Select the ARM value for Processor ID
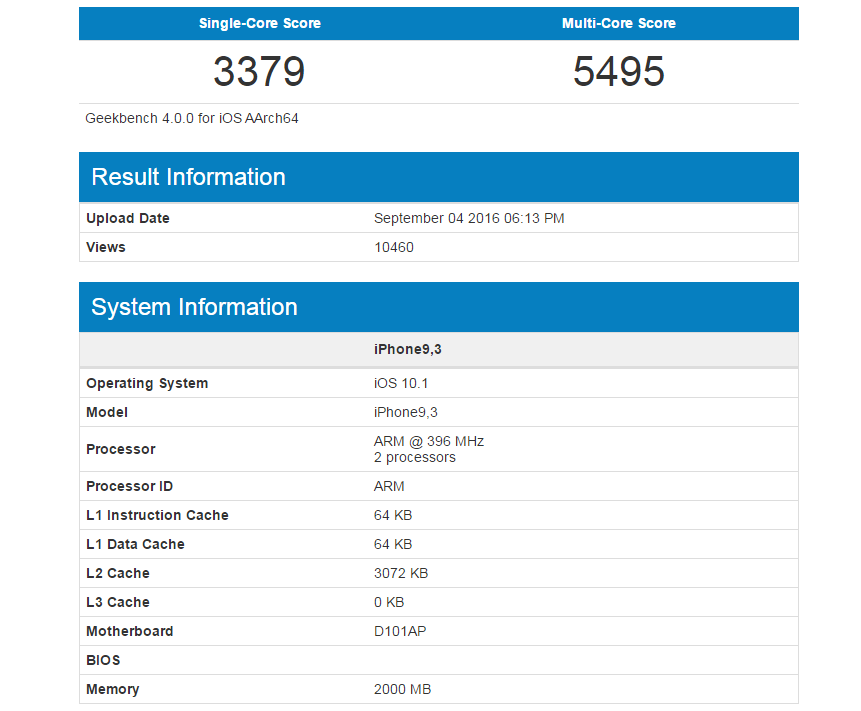 point(389,486)
